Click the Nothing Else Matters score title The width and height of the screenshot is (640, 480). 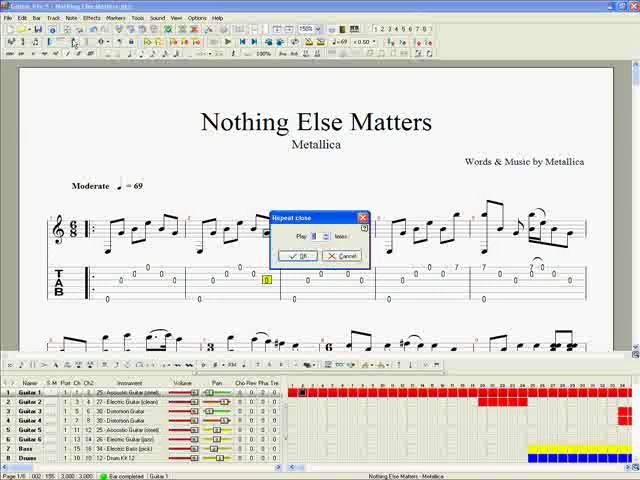coord(316,122)
